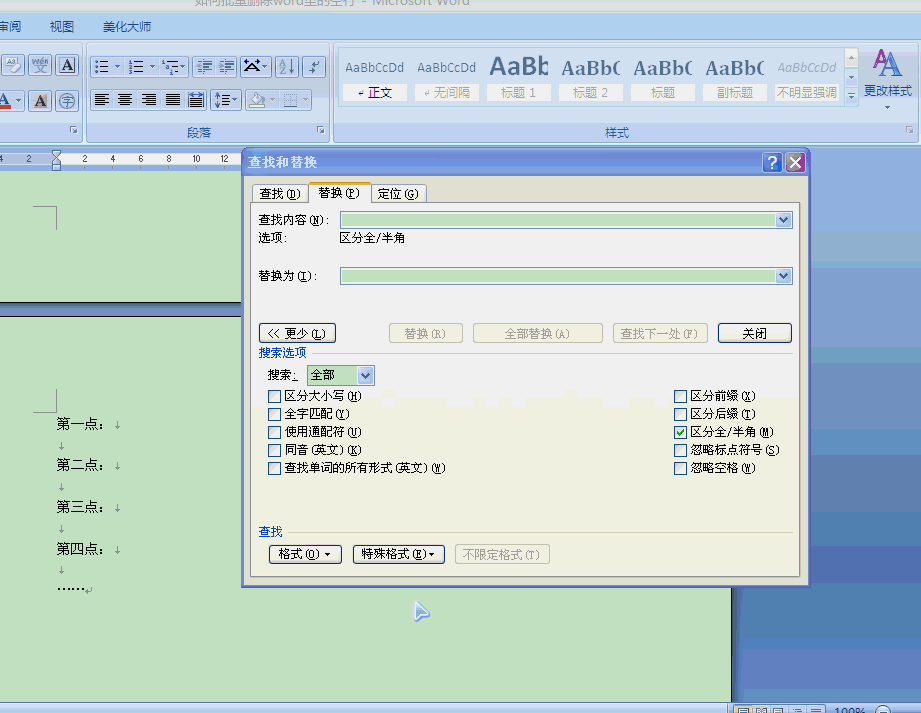Screen dimensions: 921x713
Task: Tick the 使用通配符 wildcards checkbox
Action: click(x=274, y=432)
